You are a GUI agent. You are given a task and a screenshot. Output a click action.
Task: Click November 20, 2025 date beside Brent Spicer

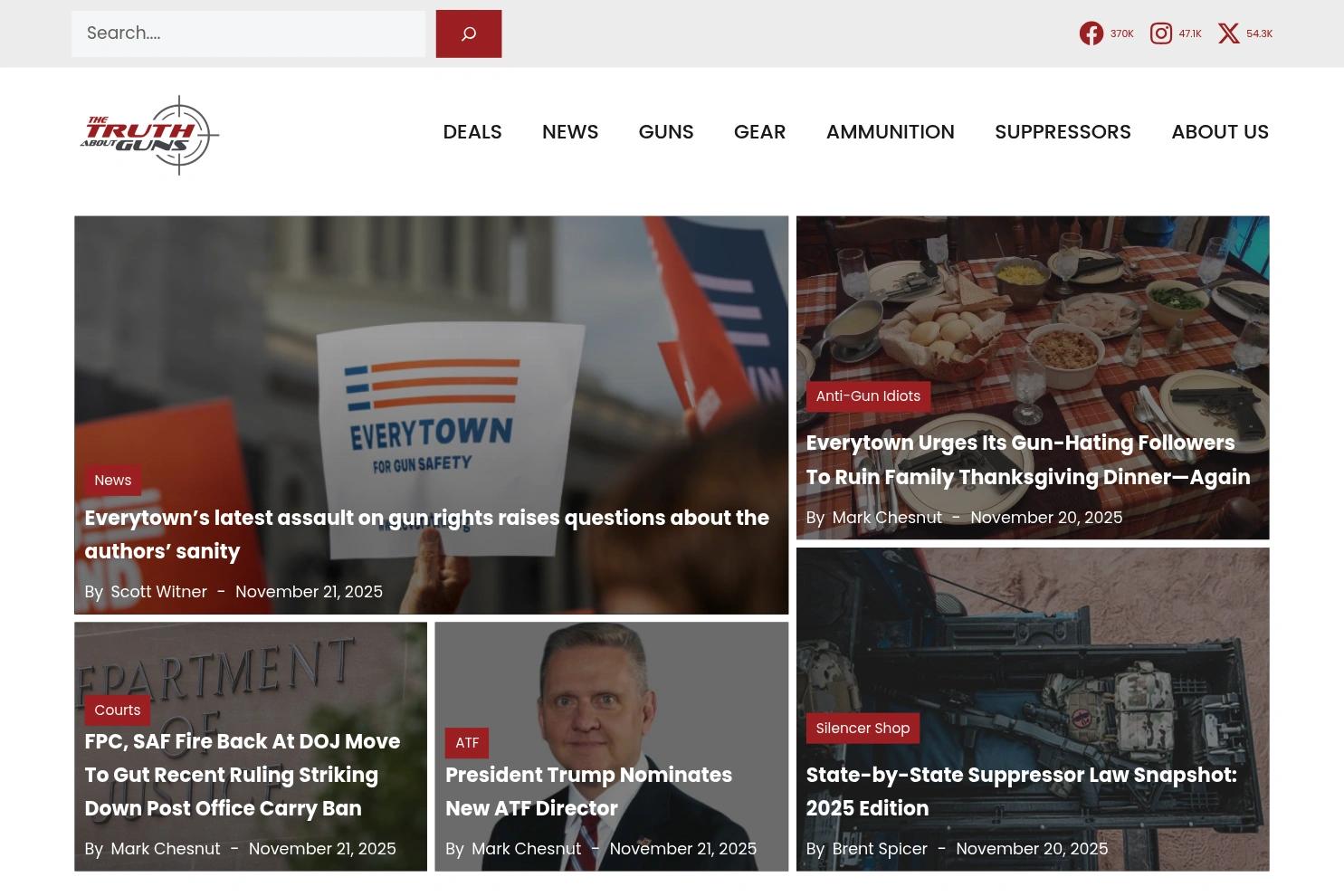tap(1032, 849)
